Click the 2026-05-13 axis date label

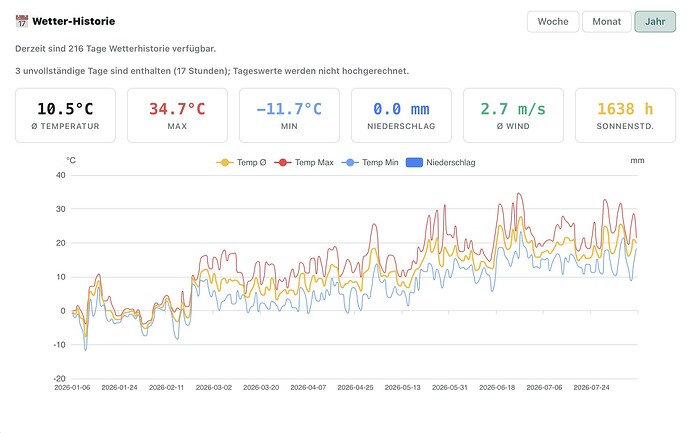403,388
